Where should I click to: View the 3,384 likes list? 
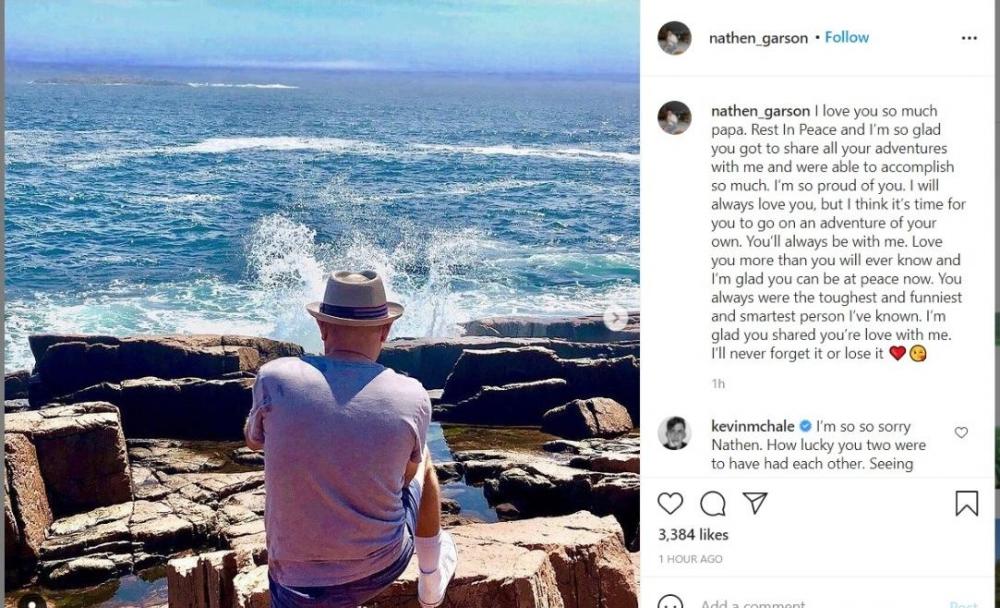(x=693, y=535)
